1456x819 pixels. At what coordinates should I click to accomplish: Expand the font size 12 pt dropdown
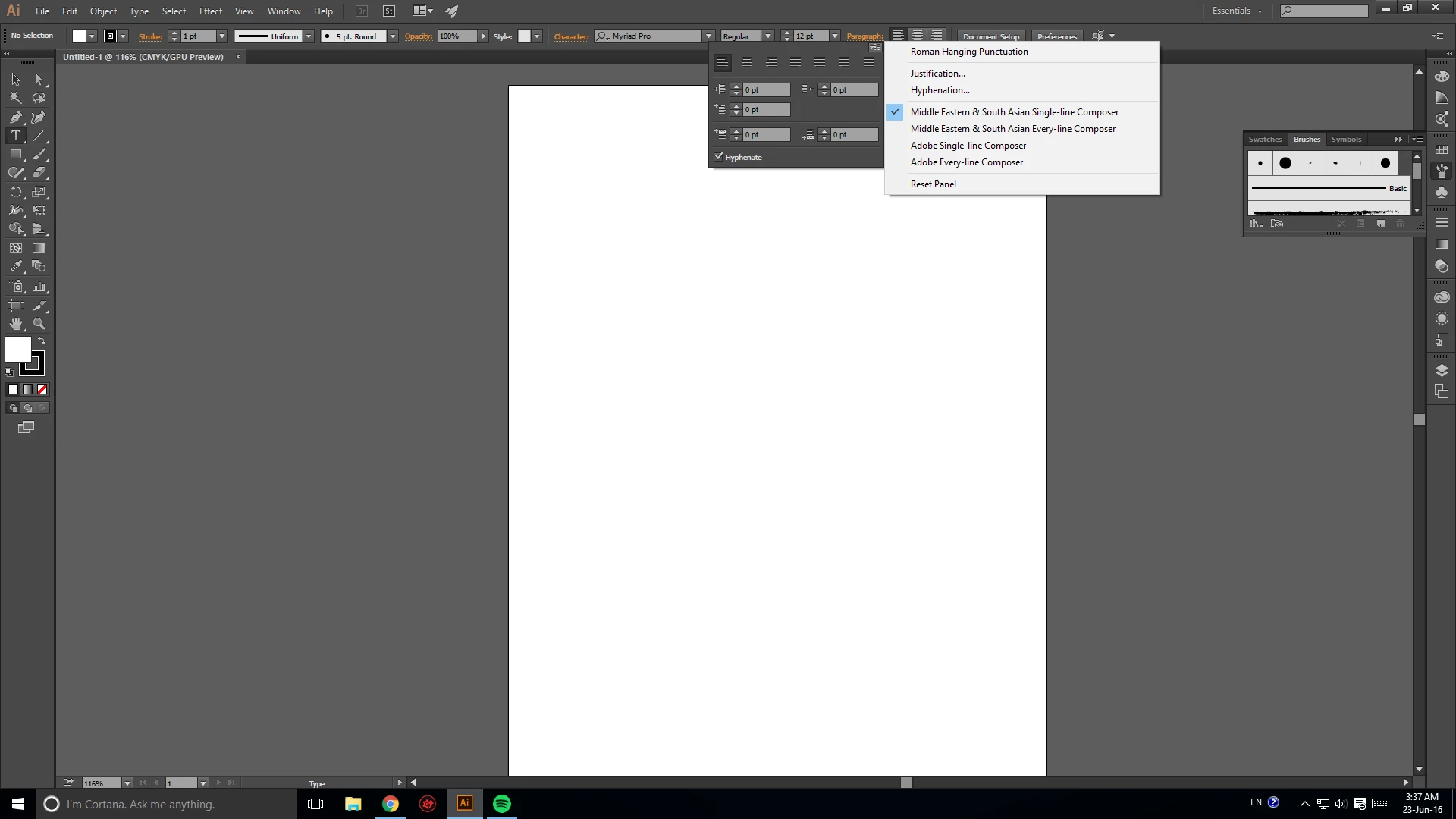[x=835, y=36]
